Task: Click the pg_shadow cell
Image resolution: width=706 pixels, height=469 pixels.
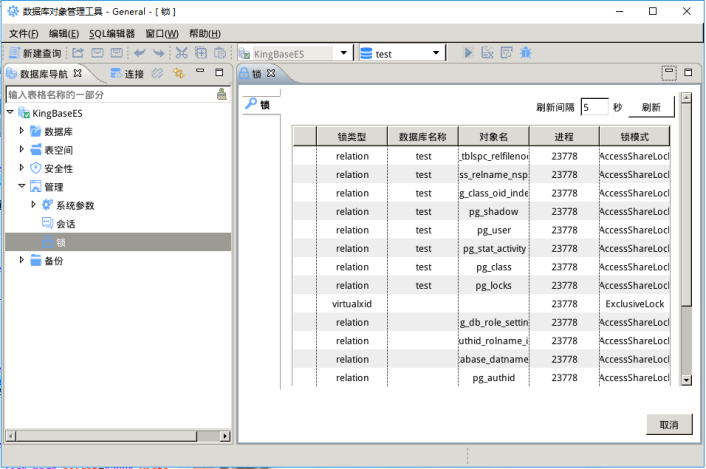Action: [x=494, y=212]
